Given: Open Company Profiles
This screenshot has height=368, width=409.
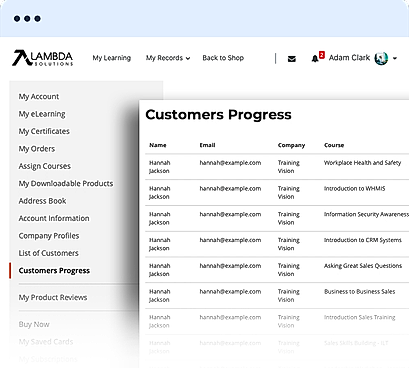Looking at the screenshot, I should 49,236.
